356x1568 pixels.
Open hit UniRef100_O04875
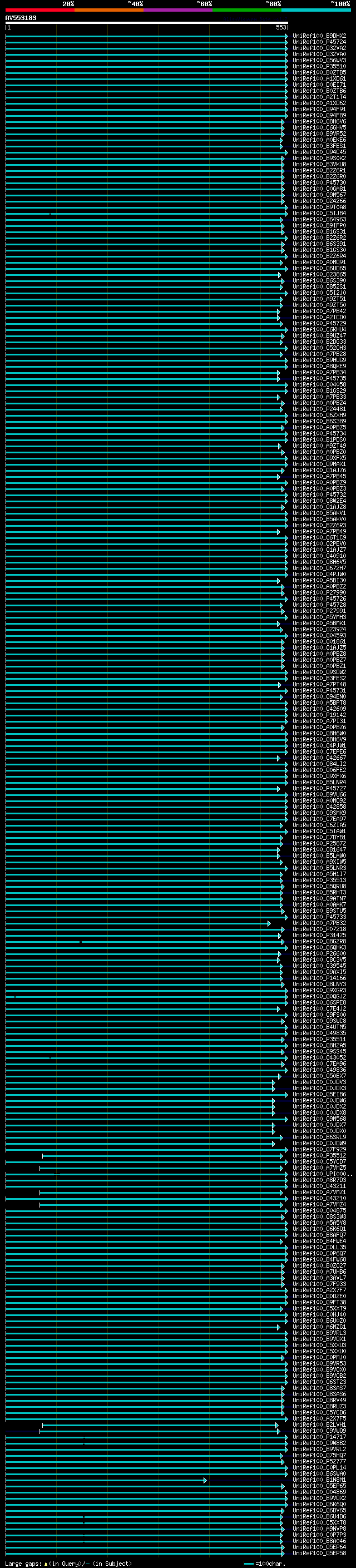pyautogui.click(x=319, y=1211)
